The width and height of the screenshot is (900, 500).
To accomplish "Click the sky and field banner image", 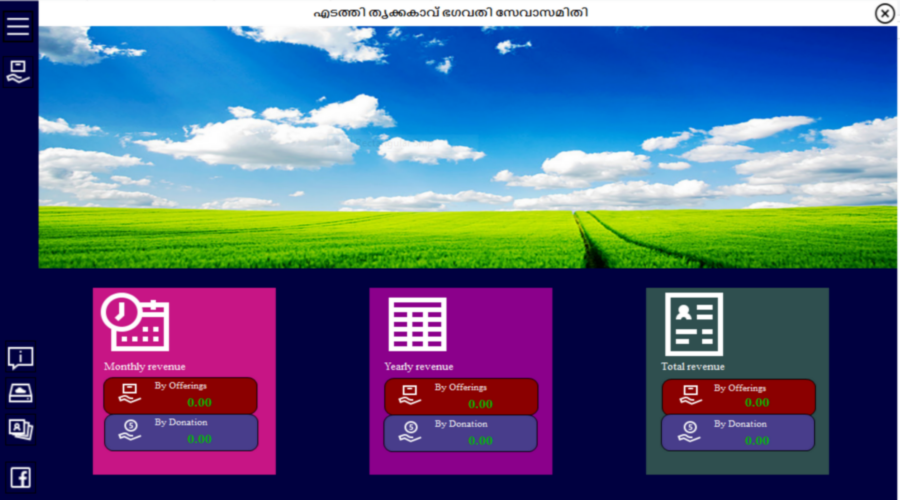I will coord(468,148).
